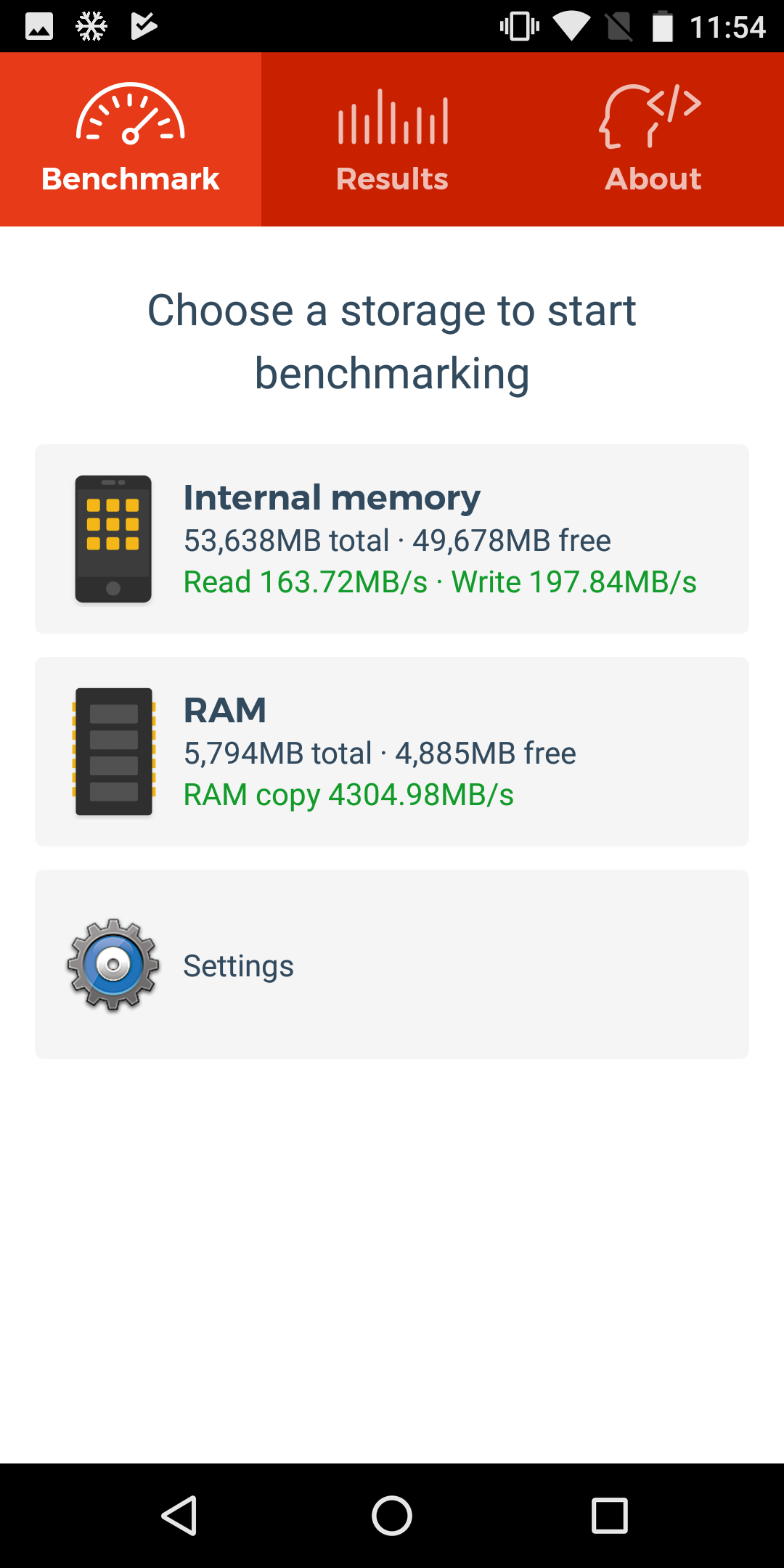
Task: Select the Internal memory phone icon
Action: coord(113,539)
